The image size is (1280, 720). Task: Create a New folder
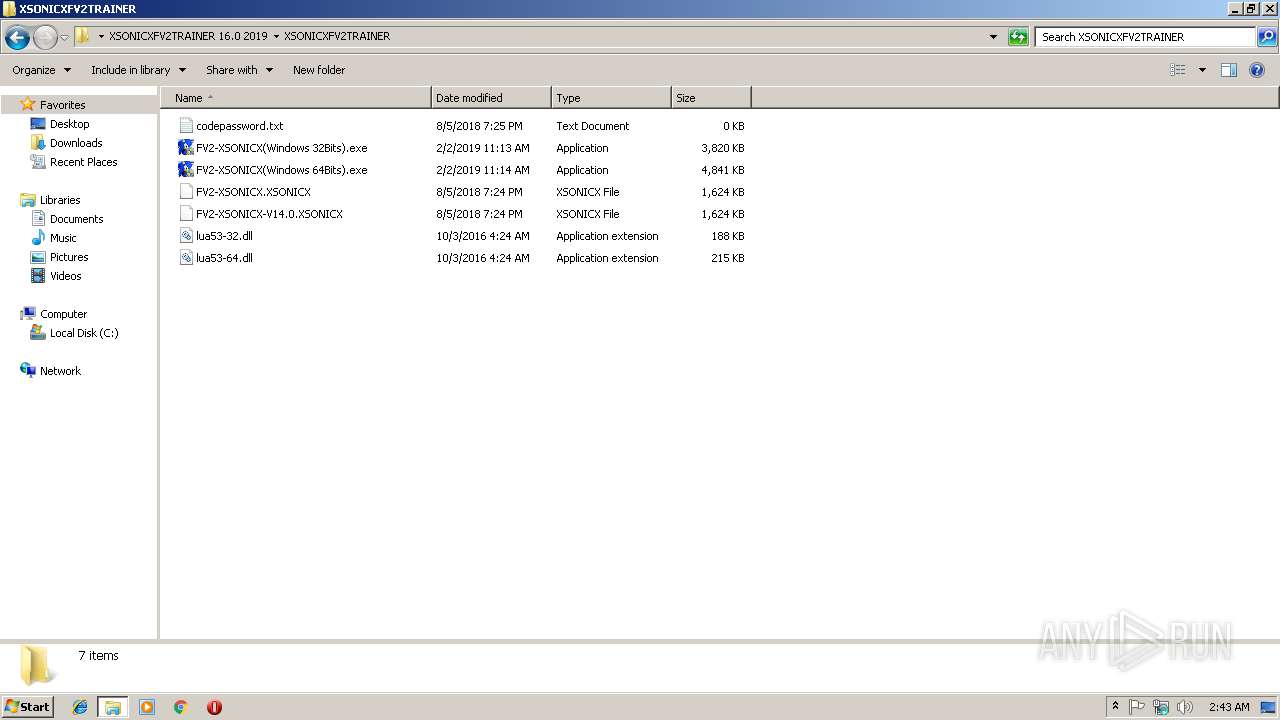(x=319, y=70)
